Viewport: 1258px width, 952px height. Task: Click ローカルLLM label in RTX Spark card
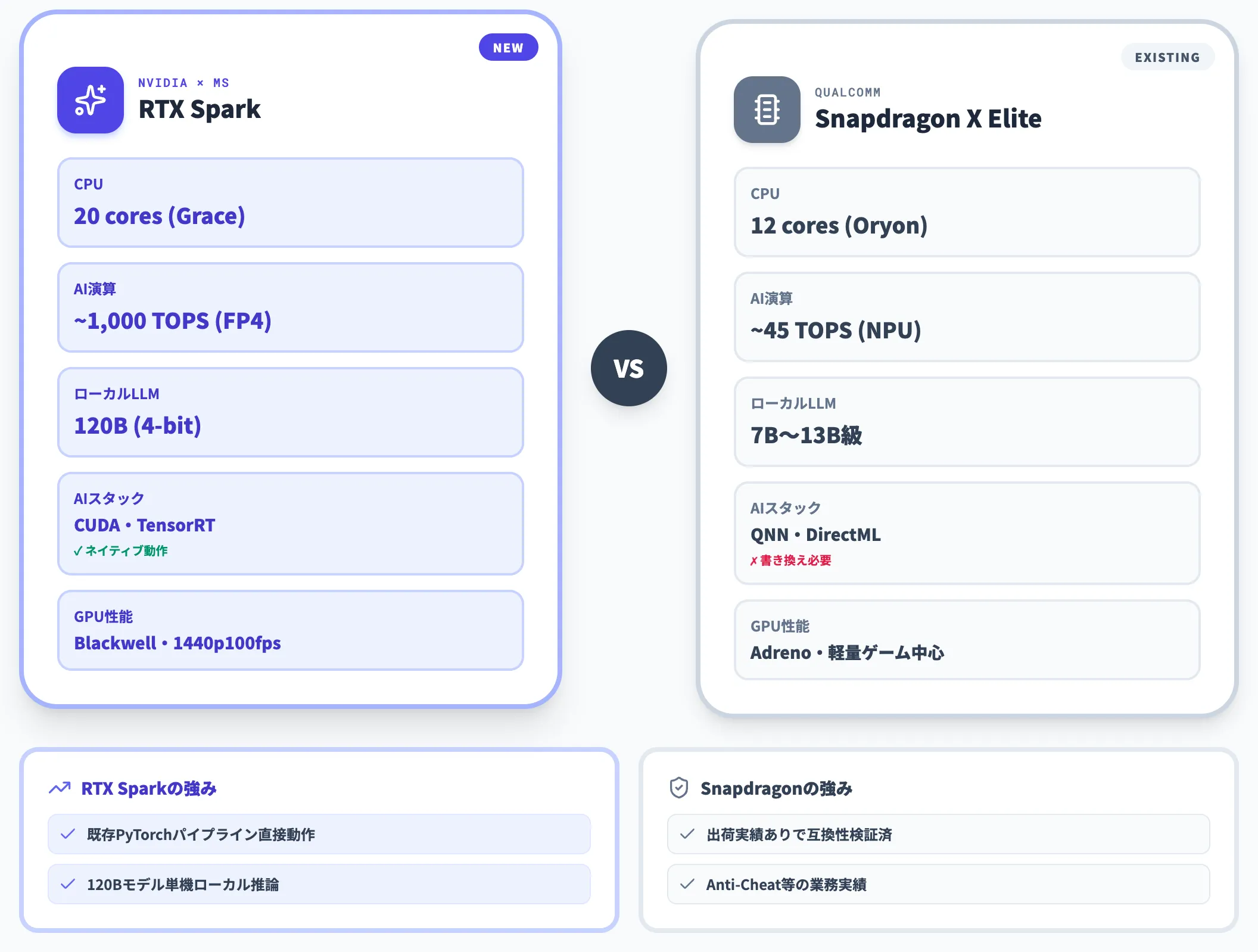(117, 394)
